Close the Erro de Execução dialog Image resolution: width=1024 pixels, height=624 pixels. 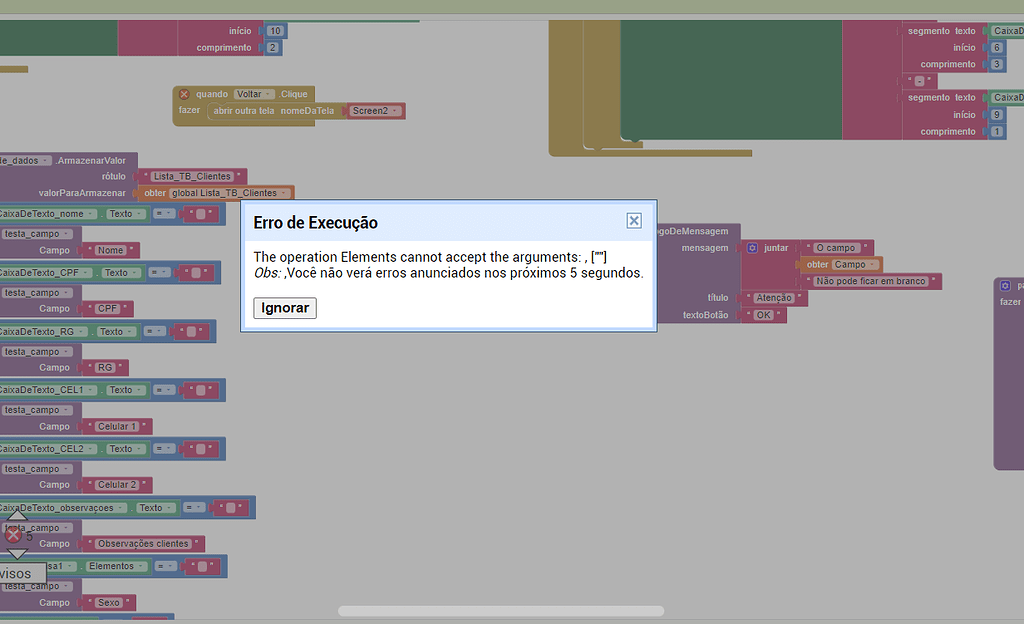click(x=633, y=221)
